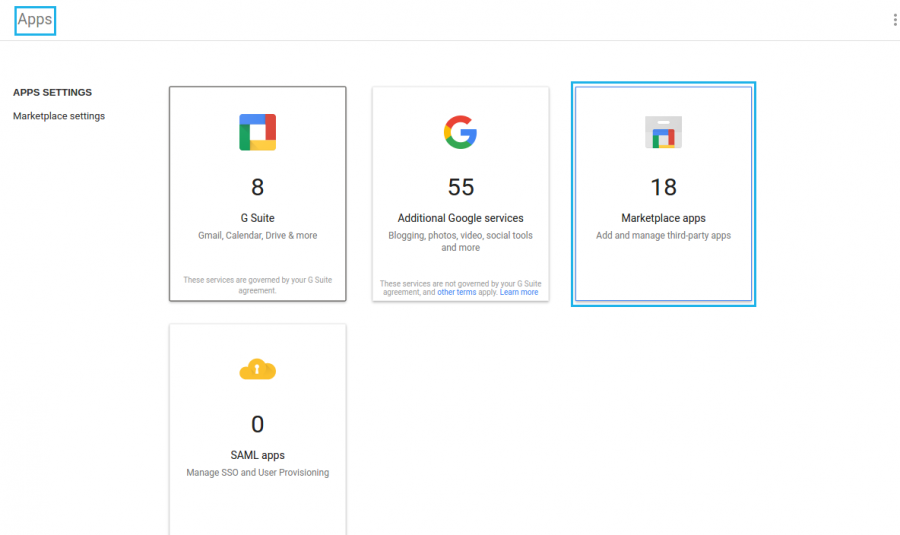Click the 18 count on Marketplace apps
The height and width of the screenshot is (535, 900).
tap(663, 187)
